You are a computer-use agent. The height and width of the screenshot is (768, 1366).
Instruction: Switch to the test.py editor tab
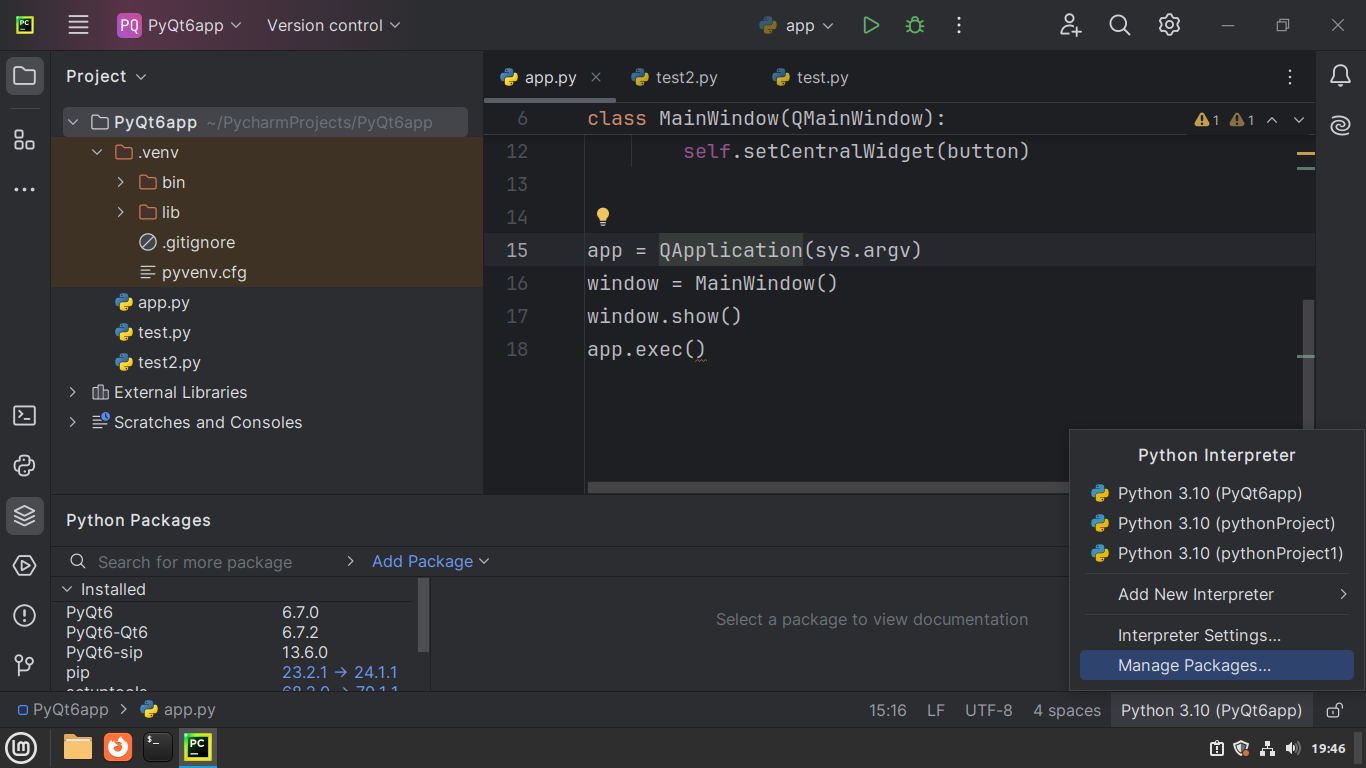[811, 77]
